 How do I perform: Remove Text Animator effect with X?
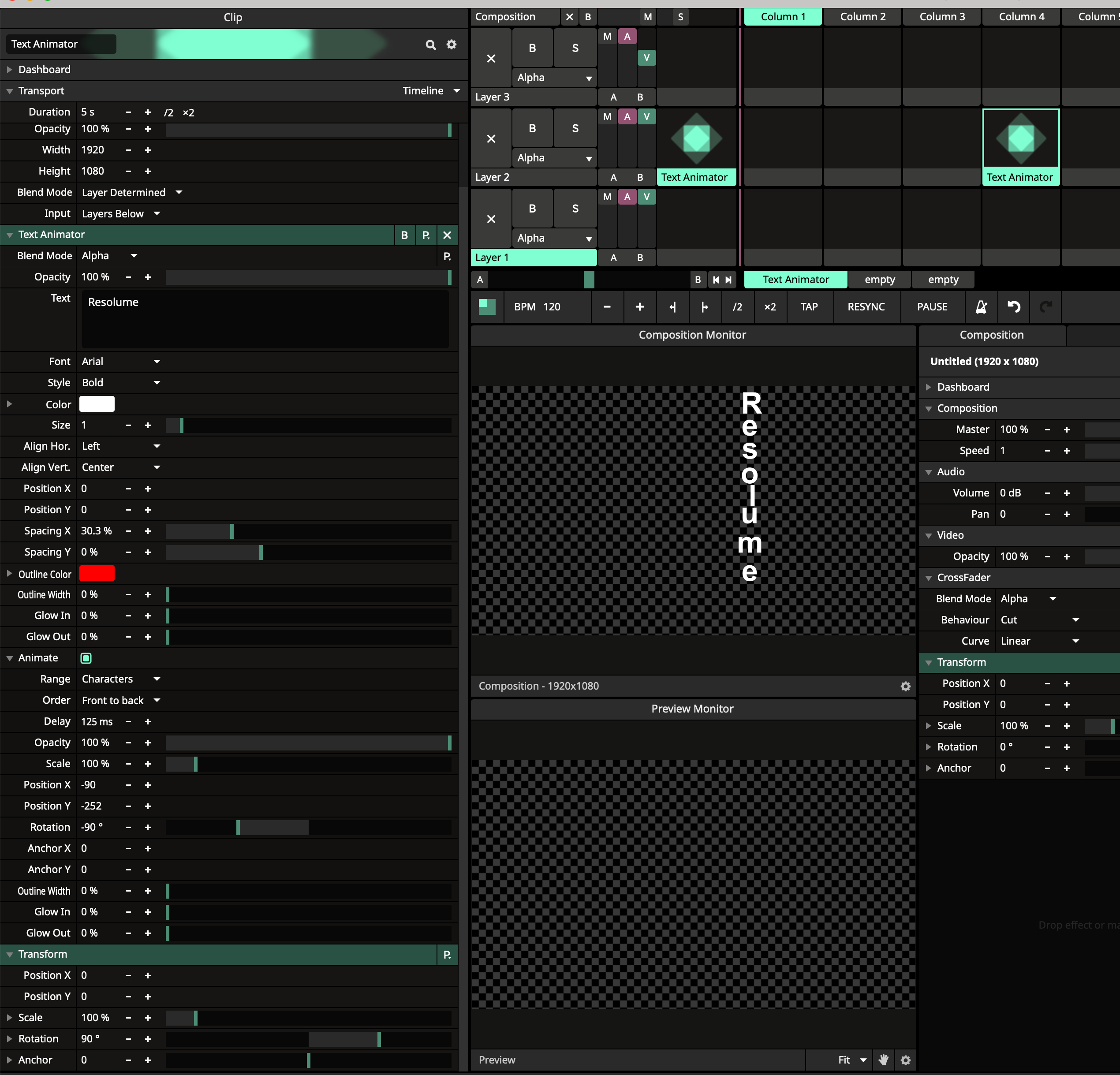[x=447, y=235]
